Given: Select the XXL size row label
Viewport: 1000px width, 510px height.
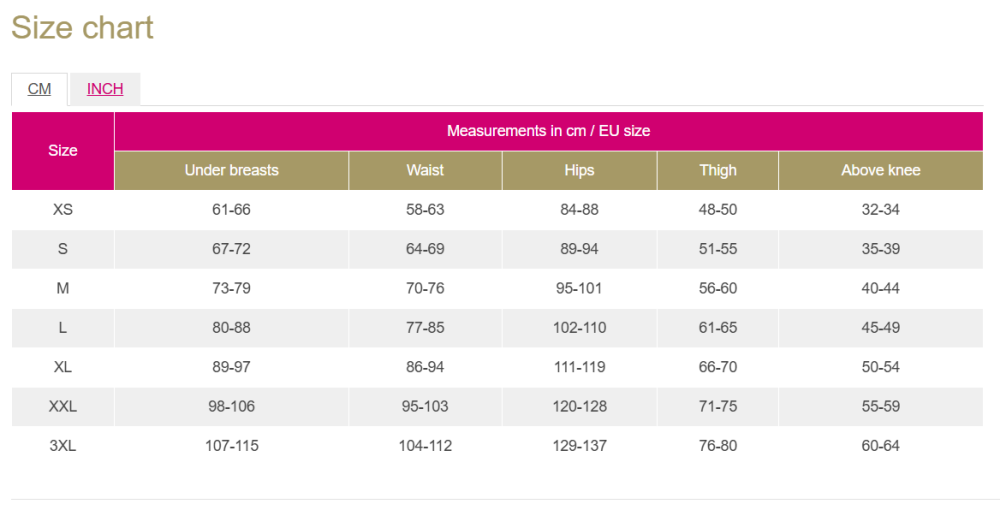Looking at the screenshot, I should pyautogui.click(x=62, y=406).
